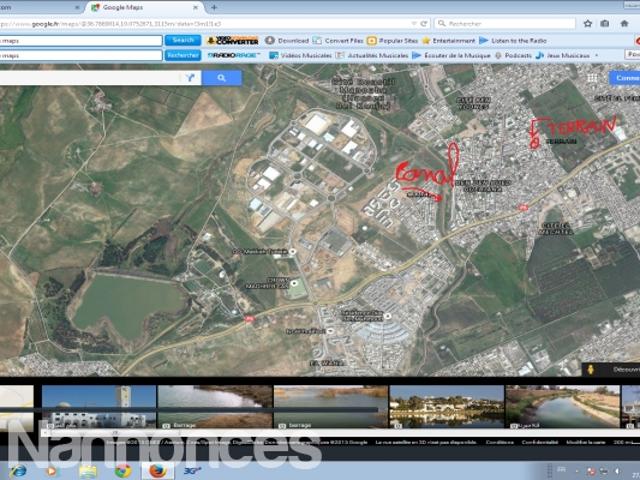
Task: Bookmark page with the star icon
Action: tap(588, 24)
